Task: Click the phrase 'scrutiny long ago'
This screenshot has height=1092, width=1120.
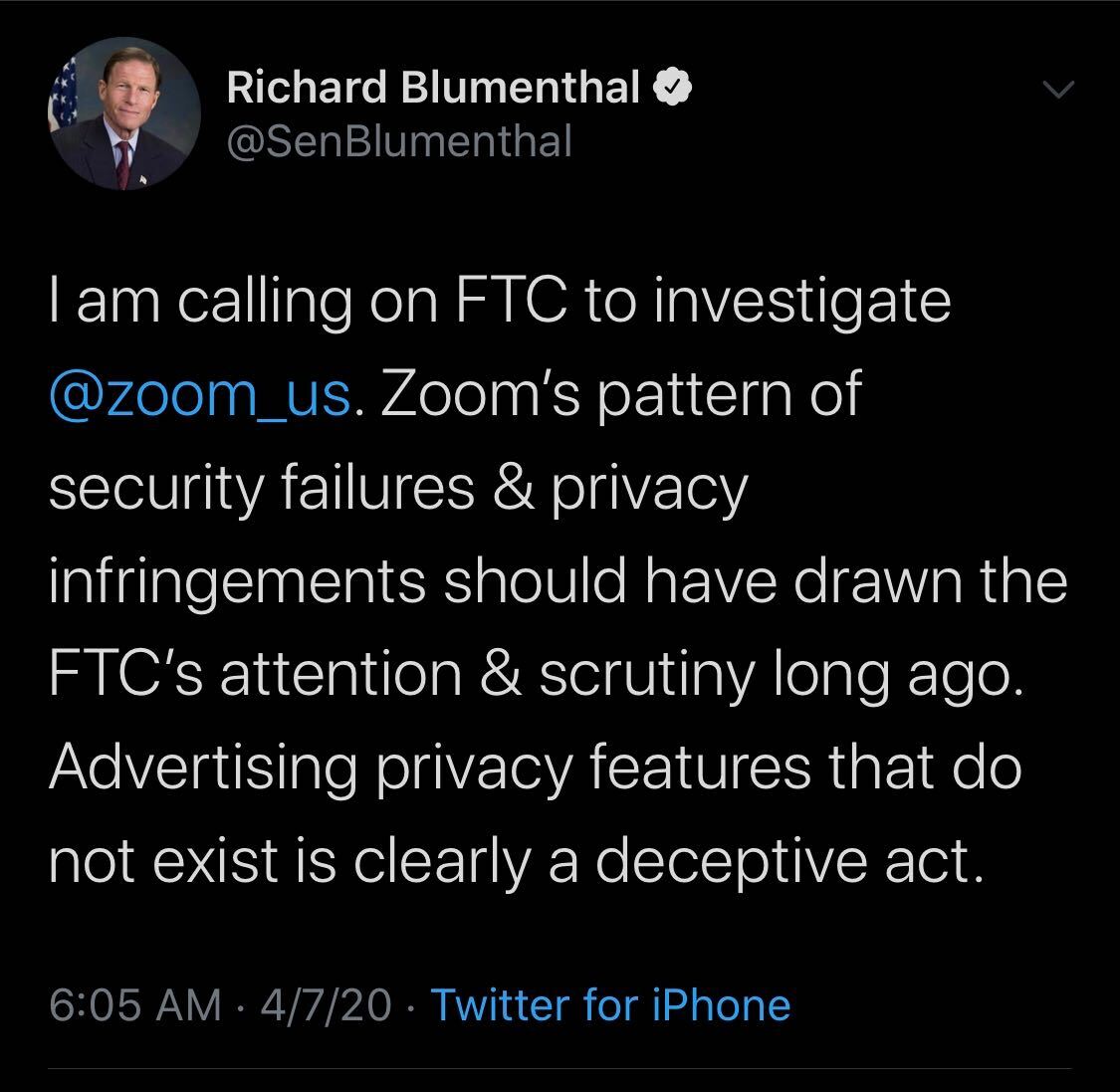Action: point(781,674)
